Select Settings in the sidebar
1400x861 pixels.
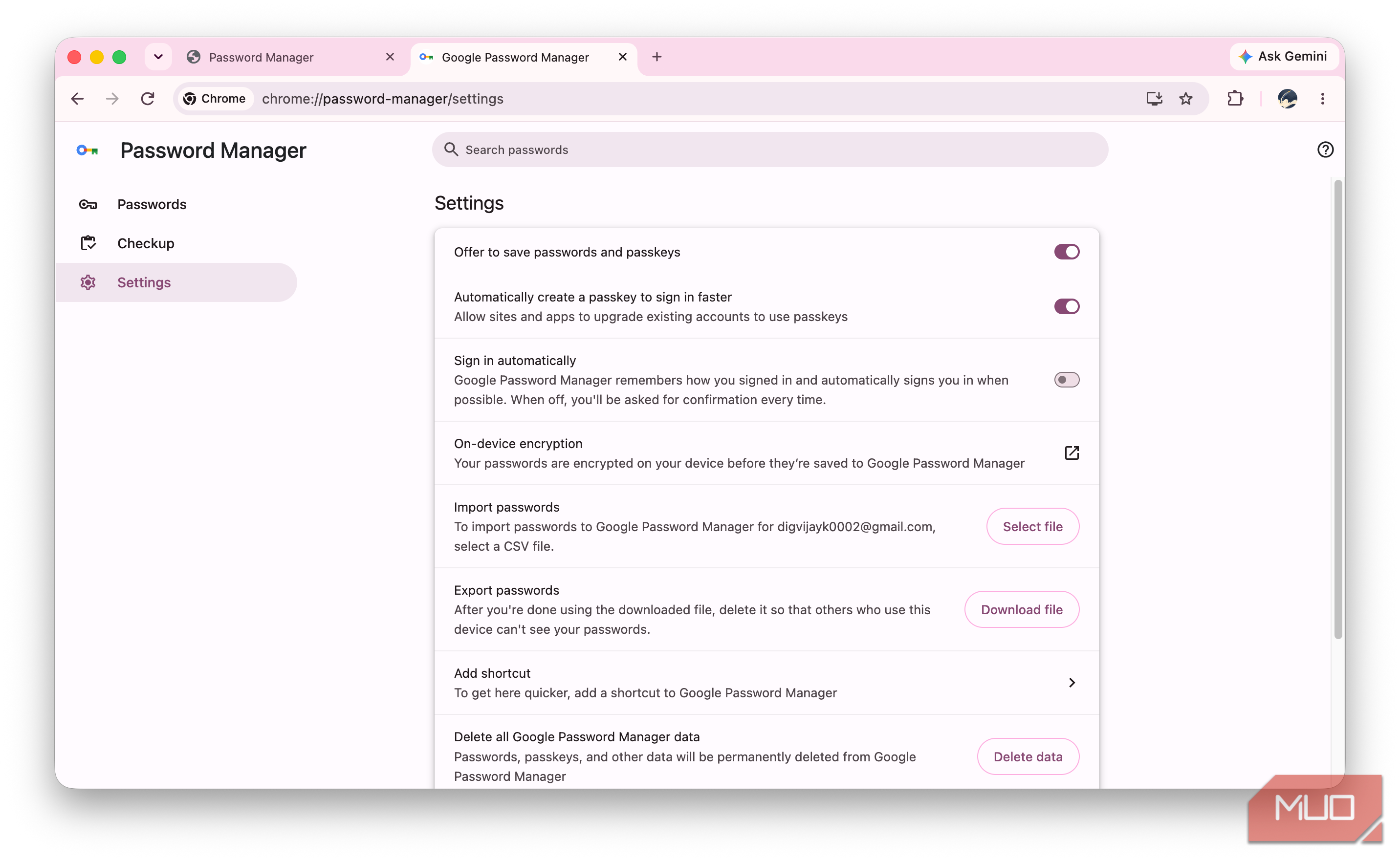(x=176, y=282)
